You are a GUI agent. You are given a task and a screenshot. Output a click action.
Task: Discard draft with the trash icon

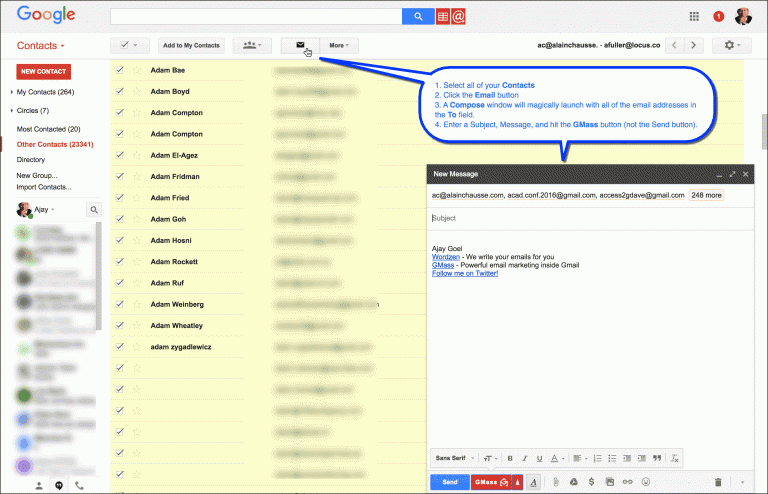718,482
